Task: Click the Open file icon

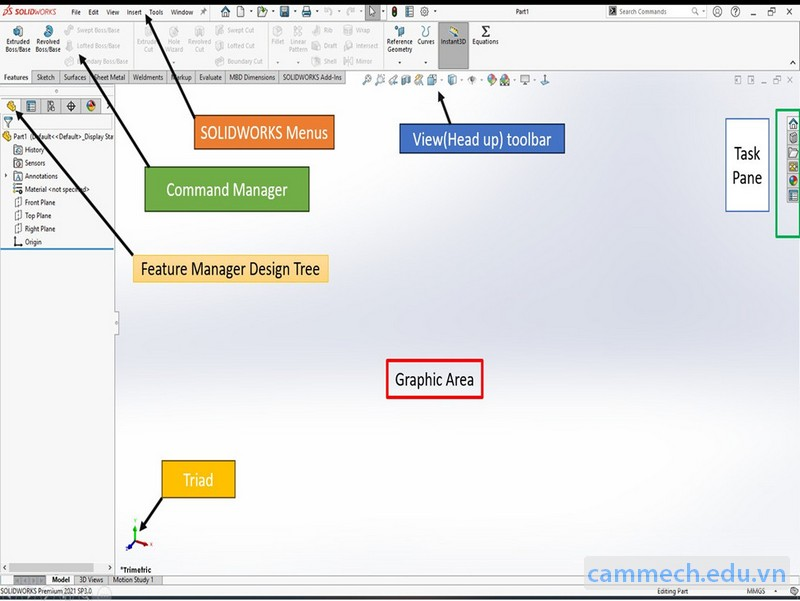Action: tap(262, 11)
